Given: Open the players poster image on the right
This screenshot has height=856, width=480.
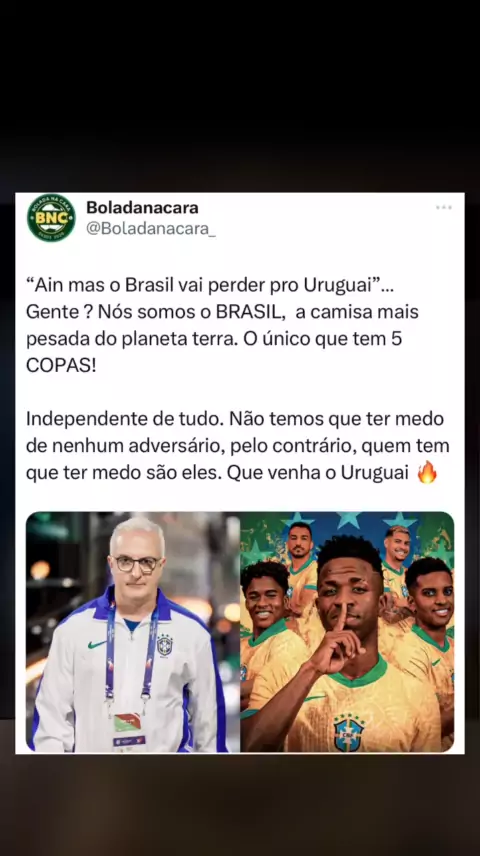Looking at the screenshot, I should [x=347, y=632].
